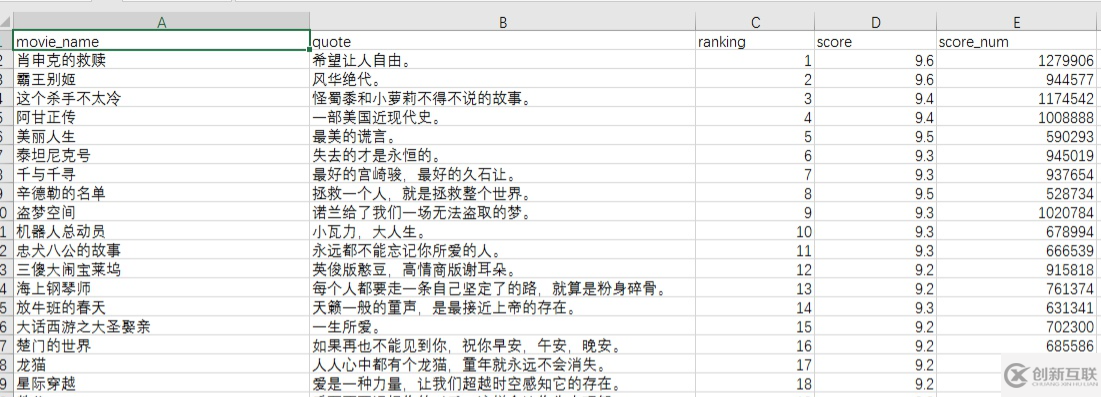The height and width of the screenshot is (397, 1101).
Task: Select the cell 霸王别姬
Action: pyautogui.click(x=161, y=80)
